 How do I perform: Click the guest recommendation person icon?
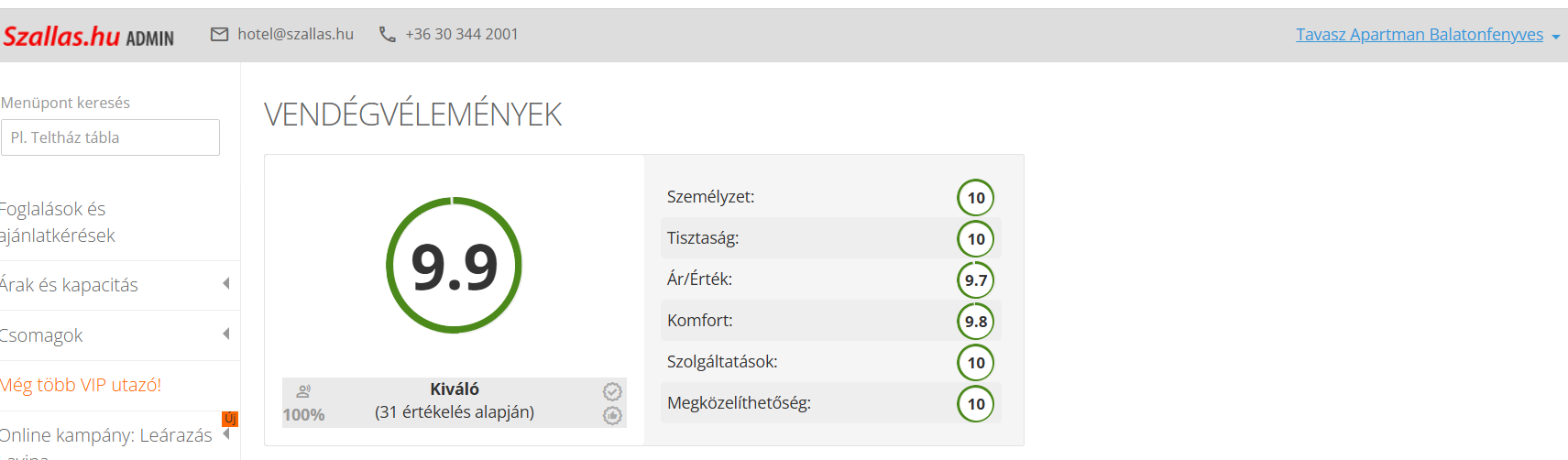303,391
